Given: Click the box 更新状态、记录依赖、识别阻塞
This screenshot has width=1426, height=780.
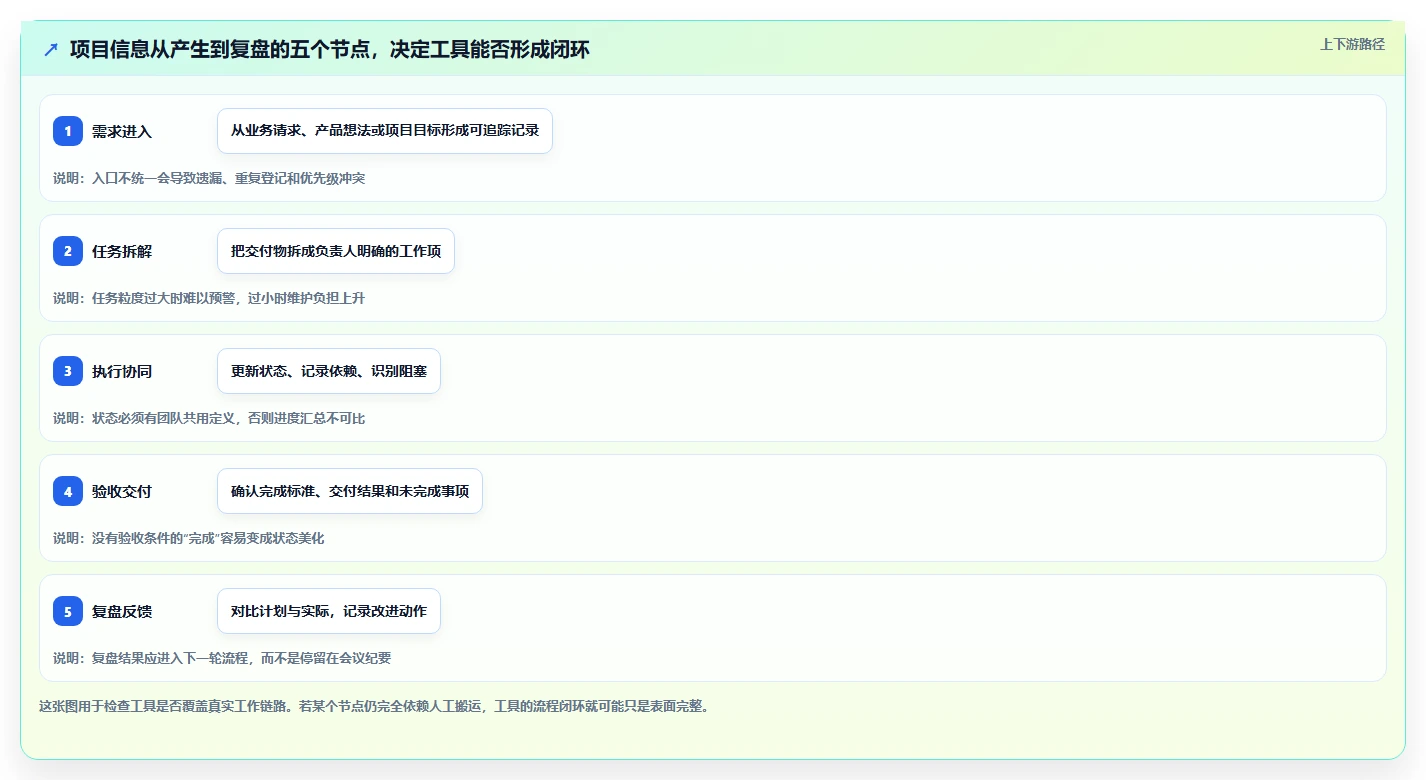Looking at the screenshot, I should [329, 371].
